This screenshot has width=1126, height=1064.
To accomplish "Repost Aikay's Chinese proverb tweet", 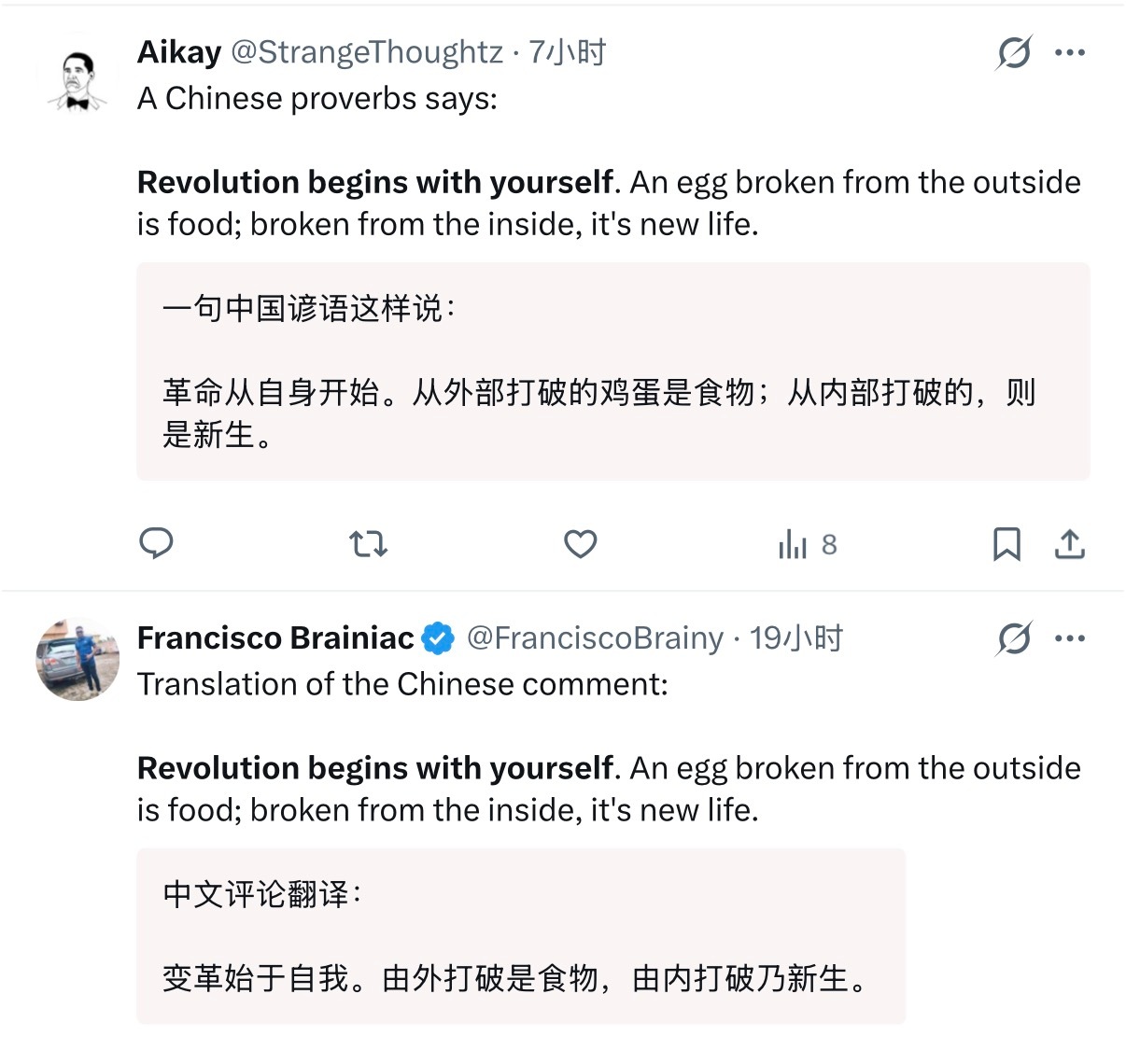I will (x=368, y=543).
